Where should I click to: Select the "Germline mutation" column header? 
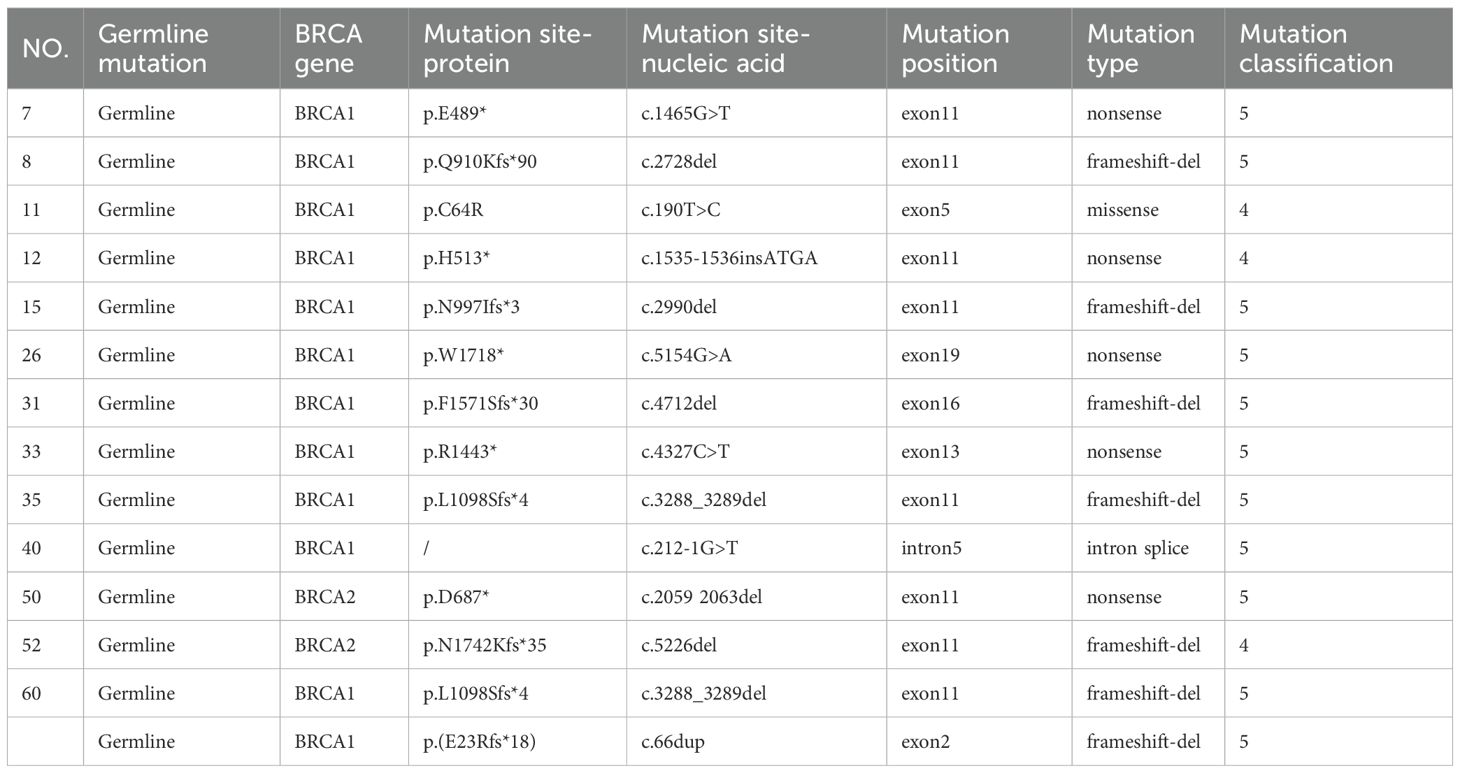click(x=153, y=48)
